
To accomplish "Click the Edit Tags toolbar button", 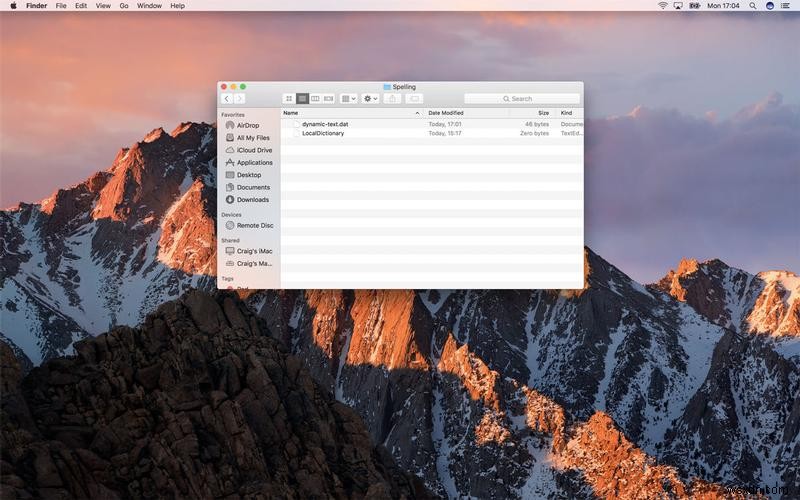I will (x=415, y=99).
